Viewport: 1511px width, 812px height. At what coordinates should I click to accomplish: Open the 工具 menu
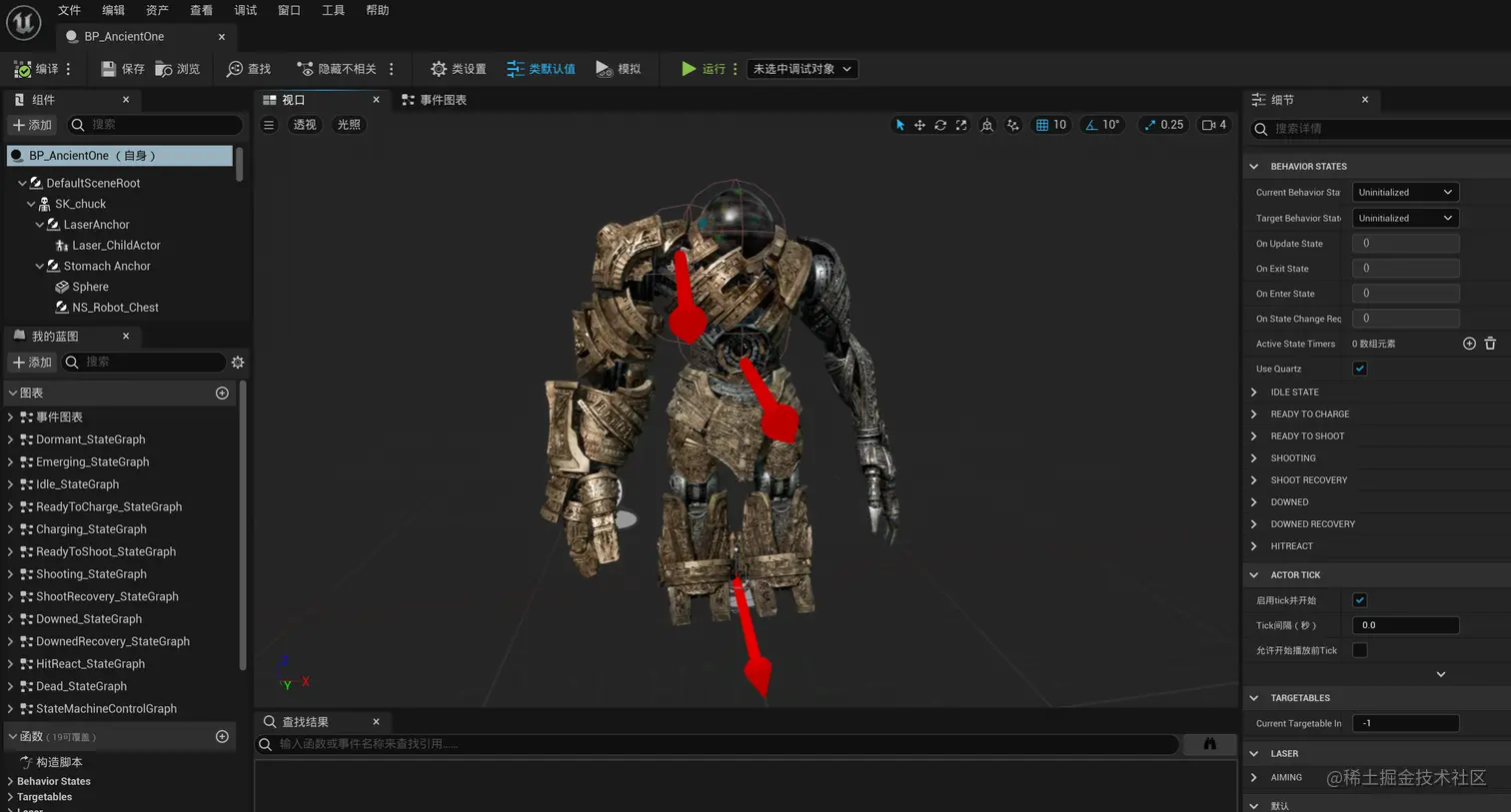tap(333, 10)
